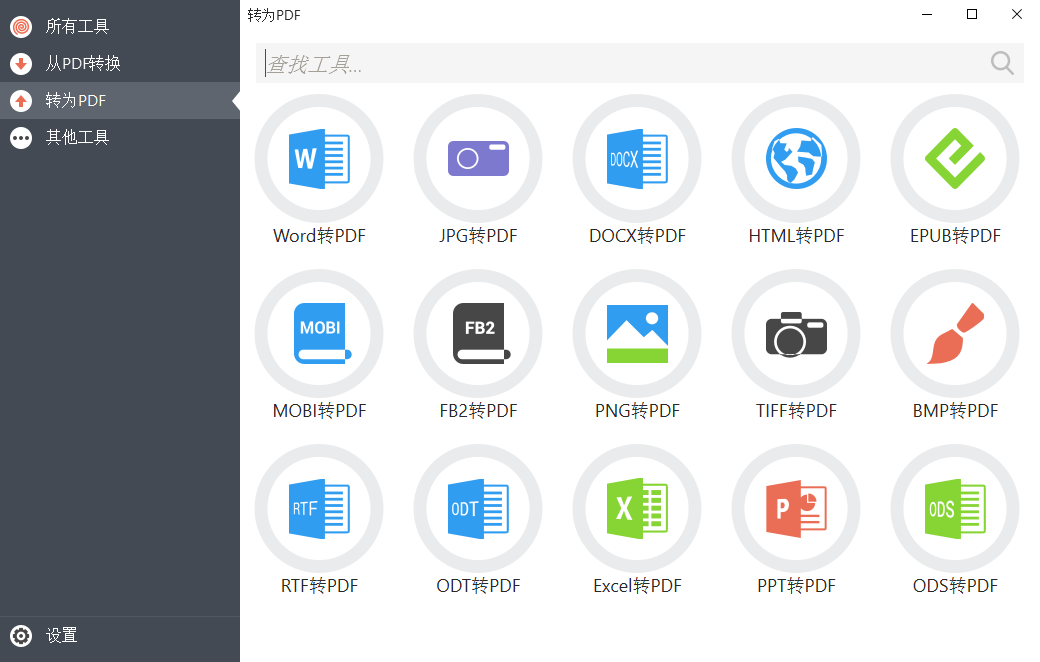Click the FB2转PDF label

coord(478,411)
